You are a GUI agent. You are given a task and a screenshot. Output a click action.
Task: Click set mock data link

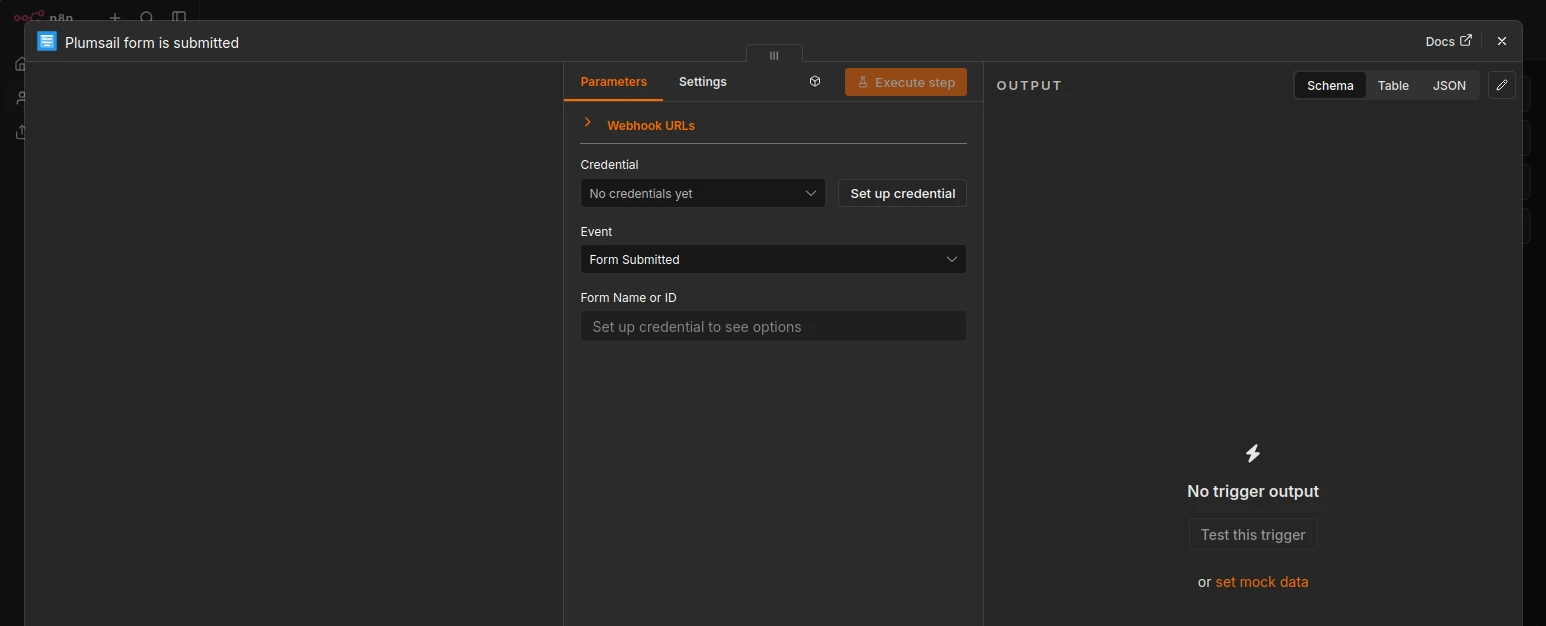click(x=1261, y=582)
